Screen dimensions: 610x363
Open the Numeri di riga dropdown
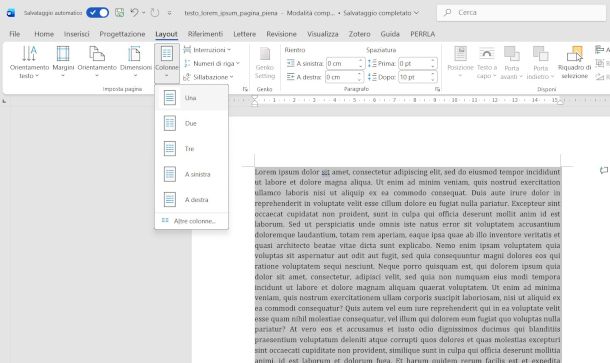coord(212,63)
